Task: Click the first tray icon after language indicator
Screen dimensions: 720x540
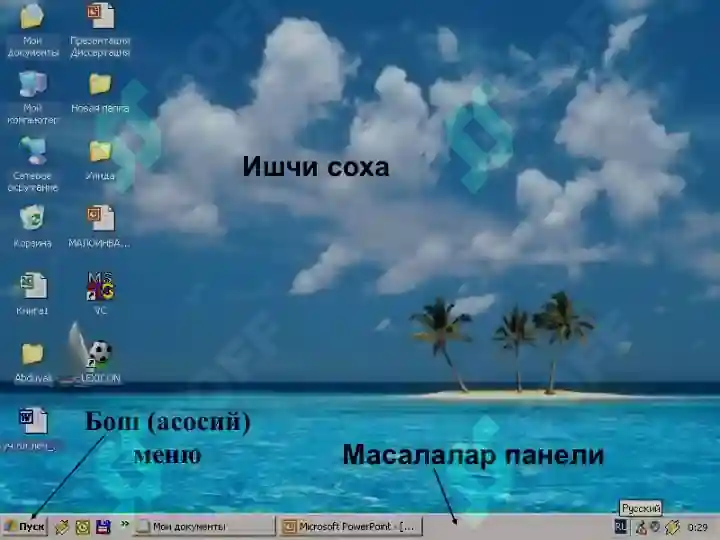Action: coord(641,528)
